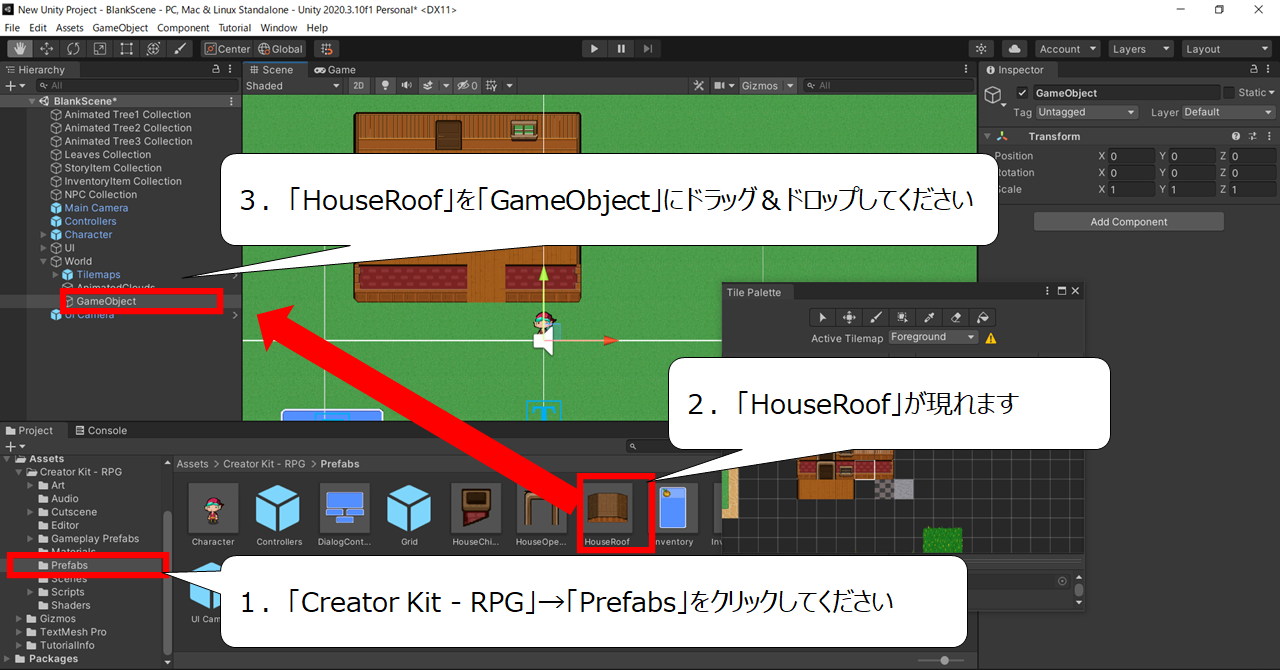This screenshot has width=1280, height=670.
Task: Select the Tile Palette box fill tool
Action: pyautogui.click(x=903, y=317)
